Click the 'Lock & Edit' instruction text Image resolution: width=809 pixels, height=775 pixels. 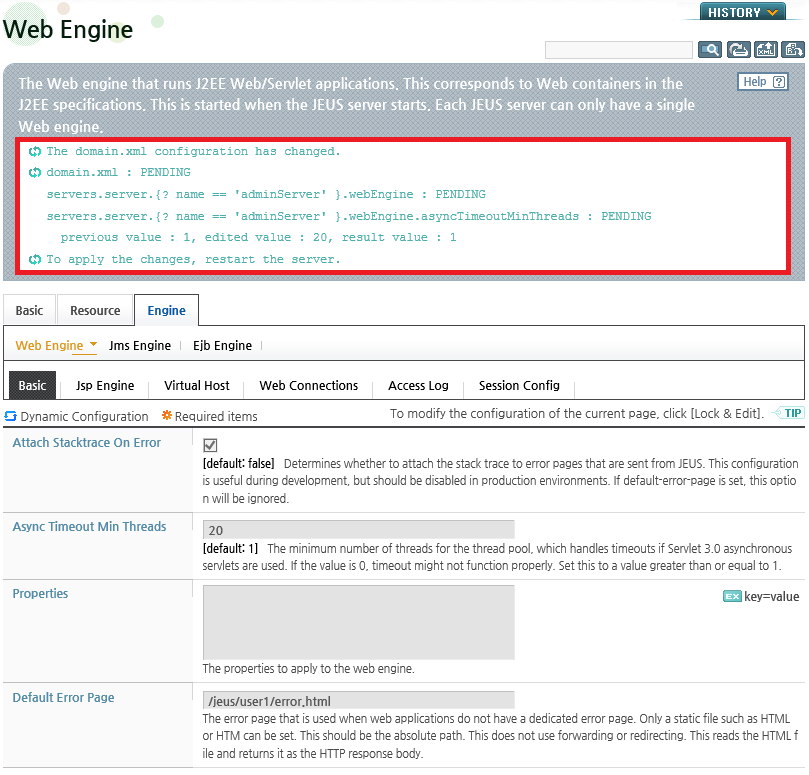(x=576, y=413)
